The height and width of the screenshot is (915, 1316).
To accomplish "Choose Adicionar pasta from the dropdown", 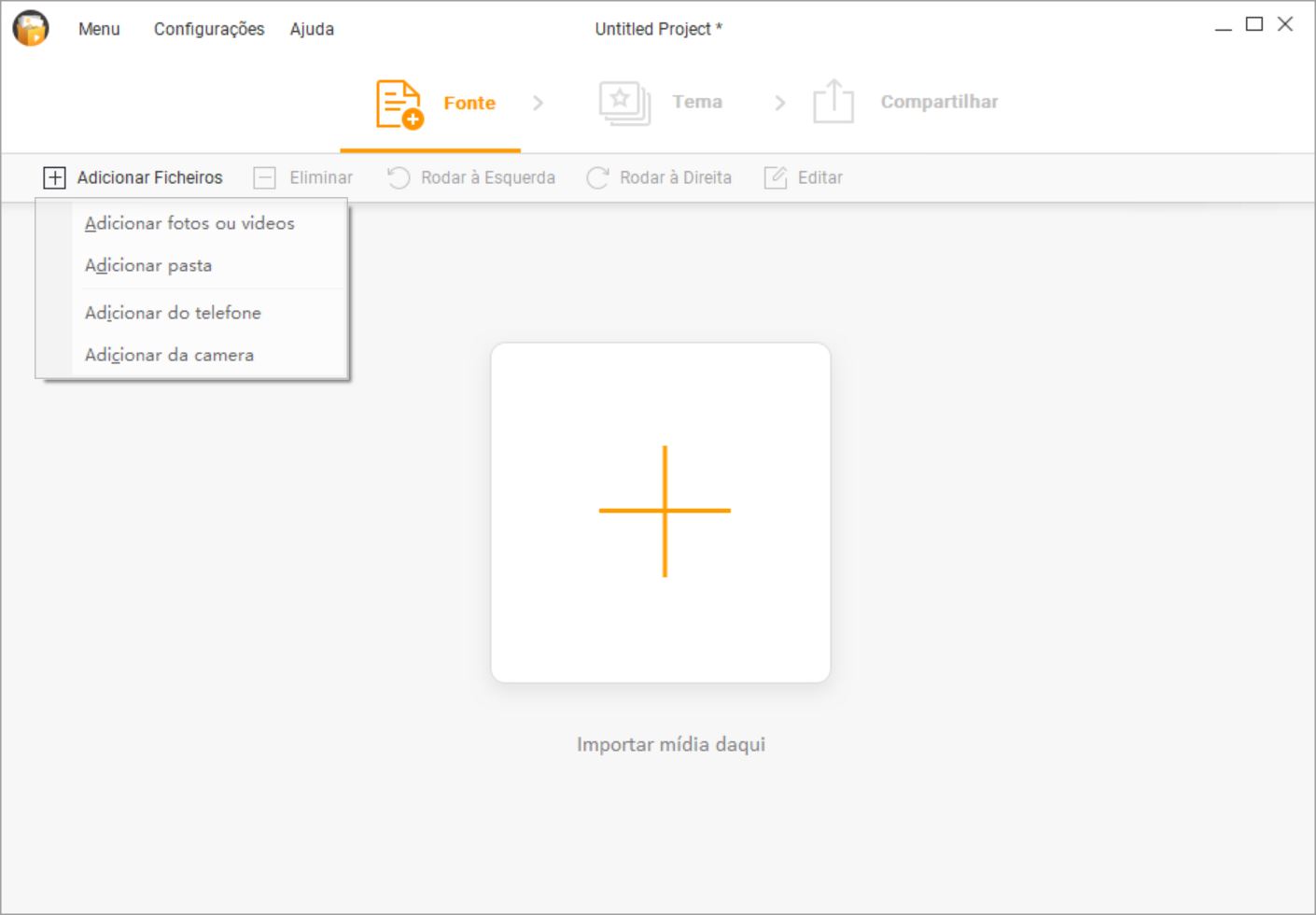I will (x=148, y=265).
